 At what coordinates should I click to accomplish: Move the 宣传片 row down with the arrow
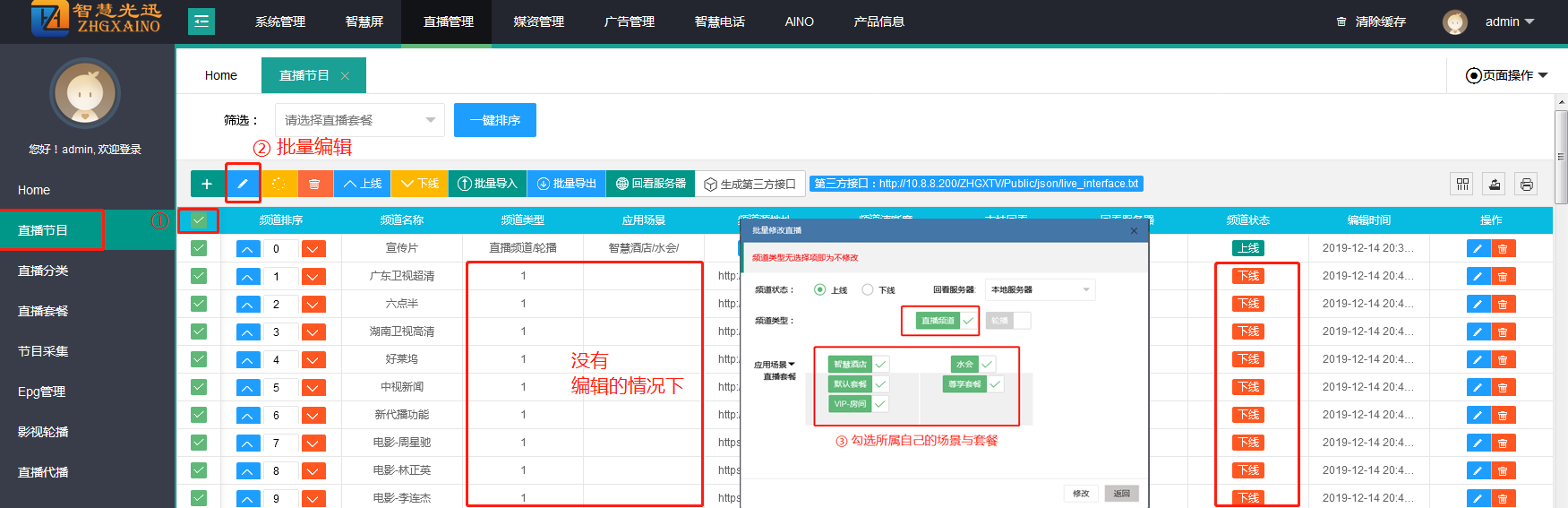[x=313, y=248]
